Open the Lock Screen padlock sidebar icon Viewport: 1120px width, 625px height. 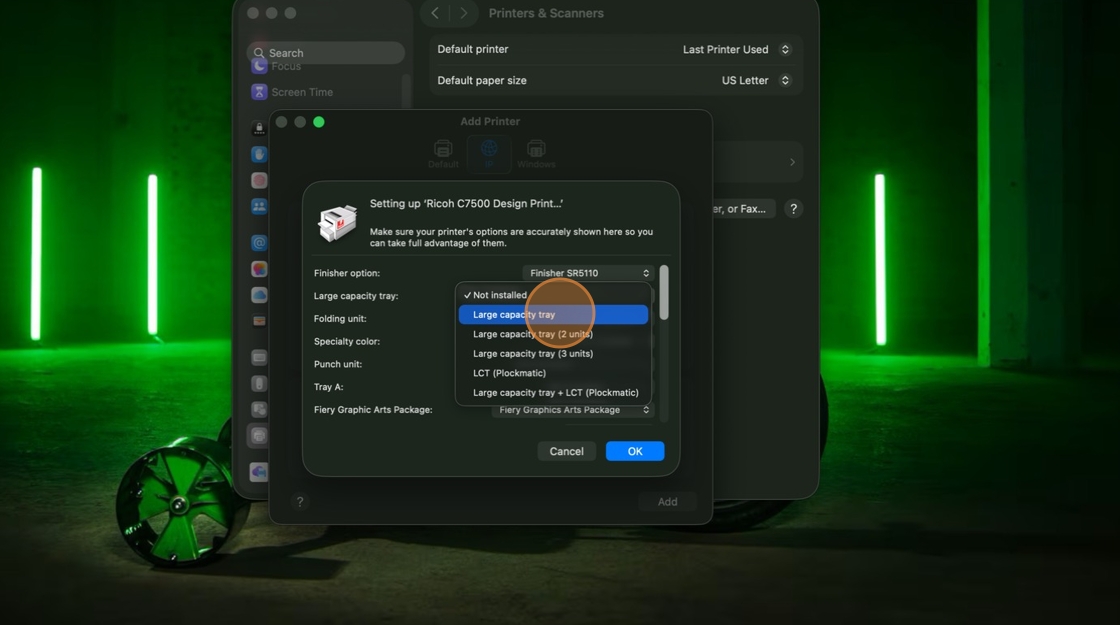259,129
